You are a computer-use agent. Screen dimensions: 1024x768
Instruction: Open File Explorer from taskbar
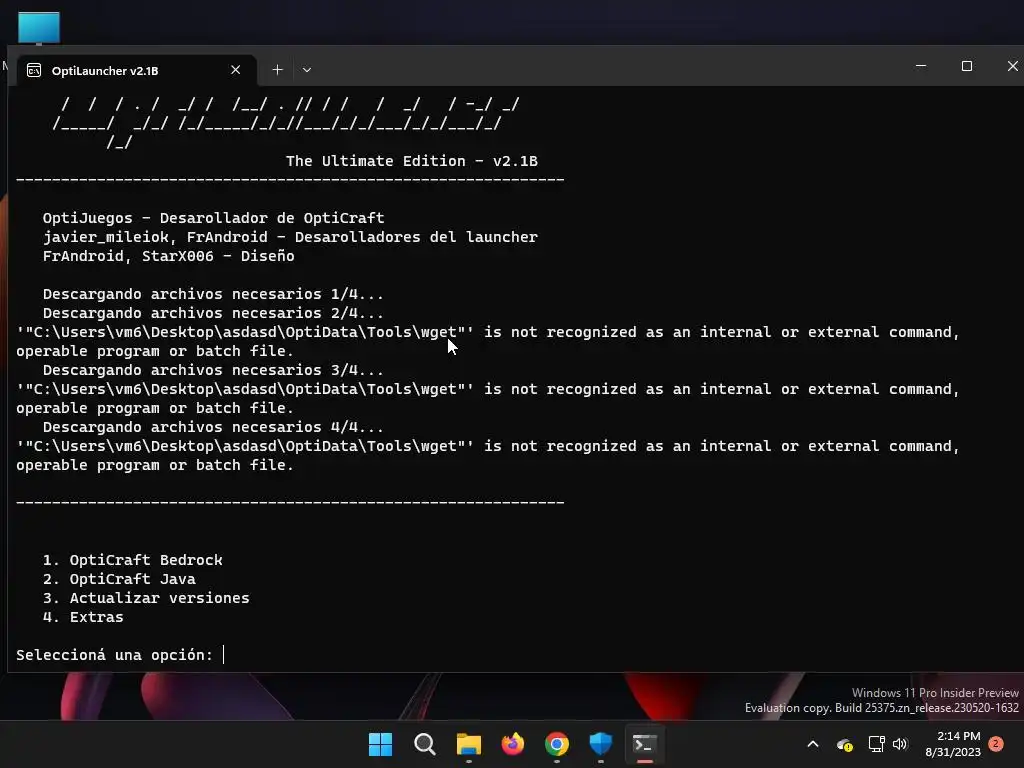coord(468,744)
